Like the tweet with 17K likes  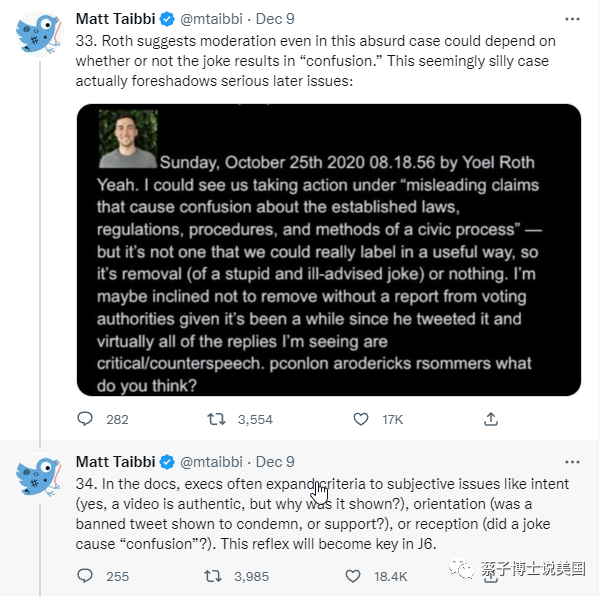(x=361, y=419)
